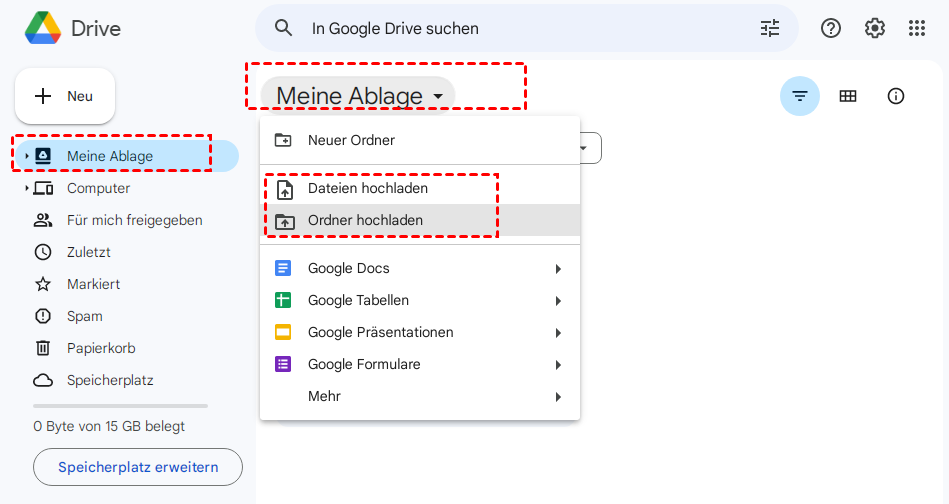Image resolution: width=949 pixels, height=504 pixels.
Task: Click Speicherplatz erweitern button
Action: pyautogui.click(x=138, y=467)
